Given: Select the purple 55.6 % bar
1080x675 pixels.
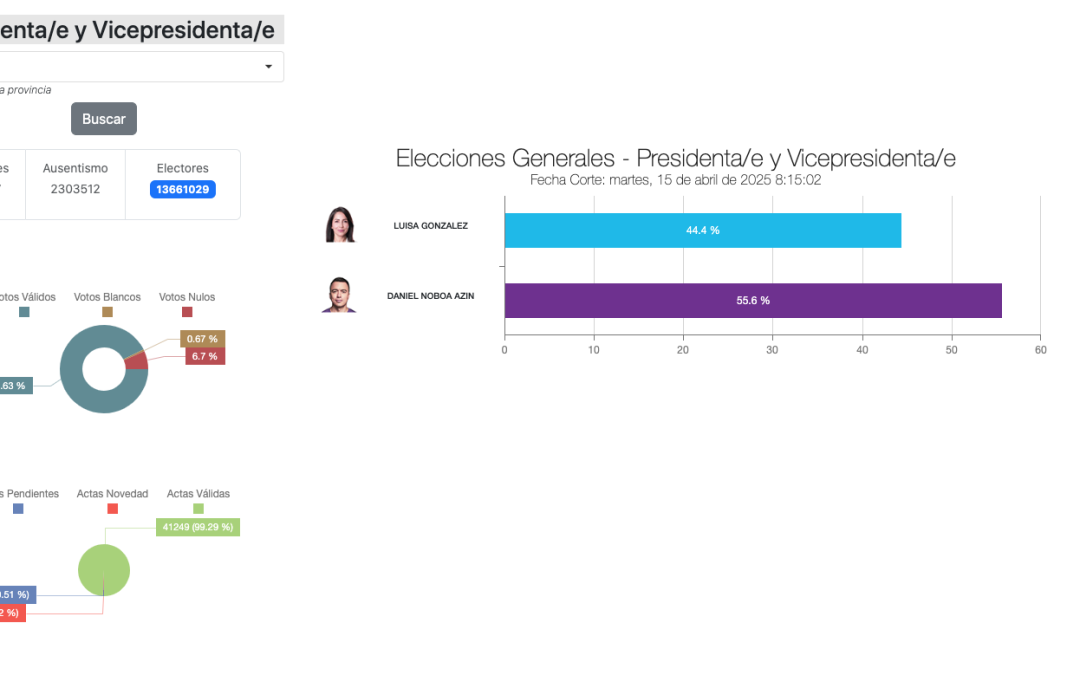Looking at the screenshot, I should [753, 300].
